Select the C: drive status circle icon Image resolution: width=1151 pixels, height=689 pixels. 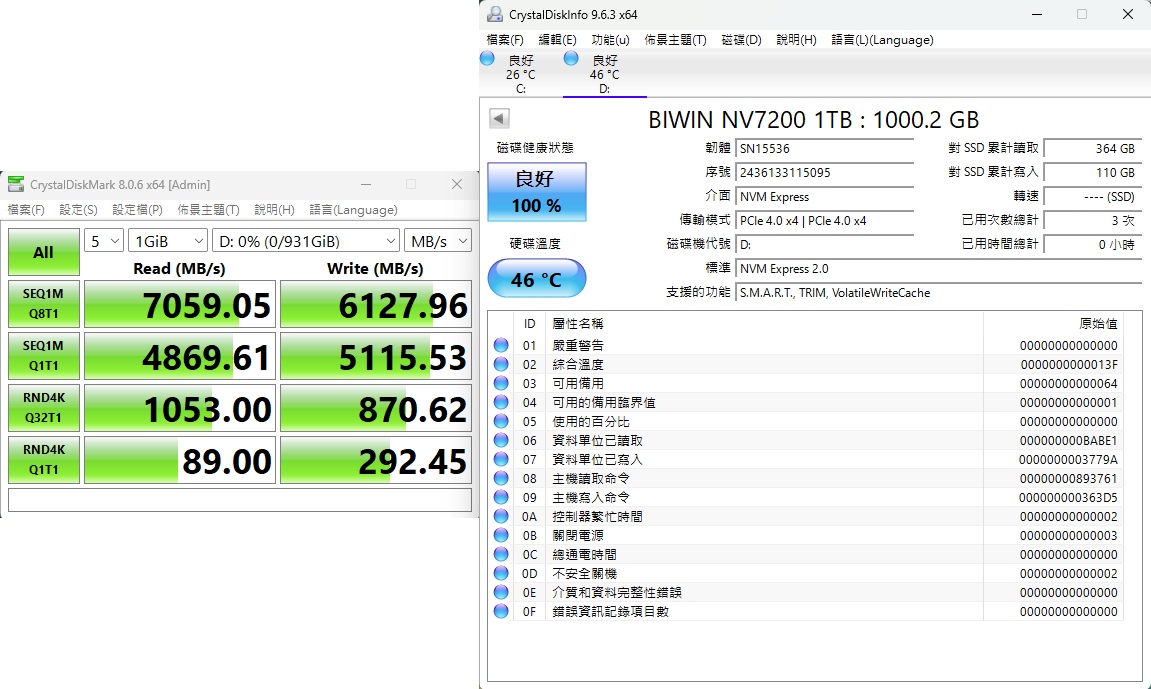[x=487, y=59]
